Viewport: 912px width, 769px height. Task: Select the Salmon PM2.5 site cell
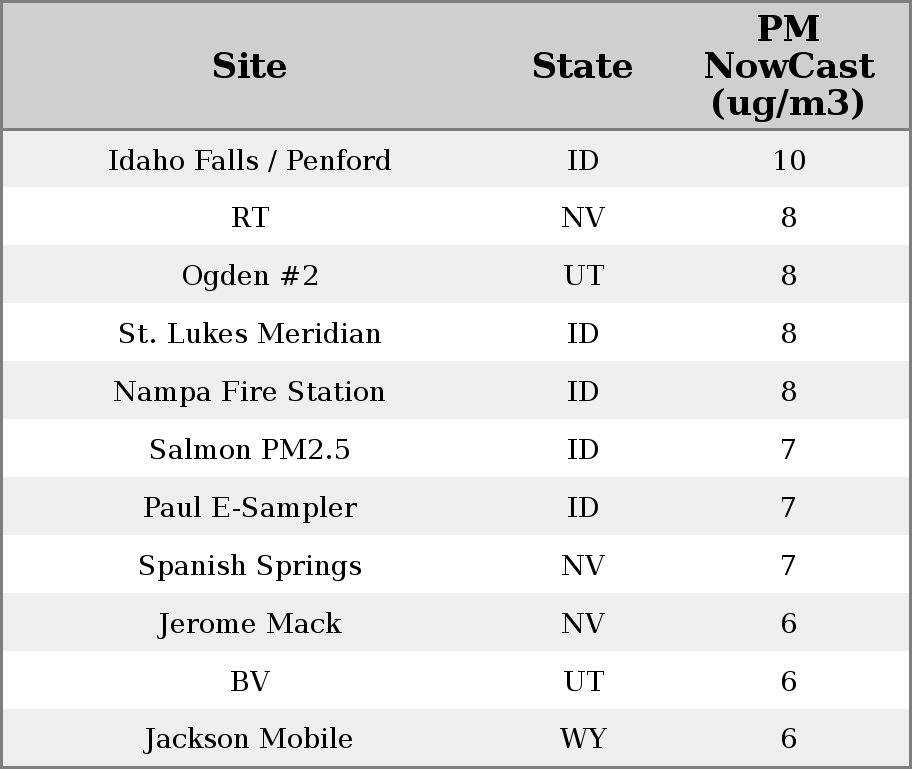(x=250, y=450)
